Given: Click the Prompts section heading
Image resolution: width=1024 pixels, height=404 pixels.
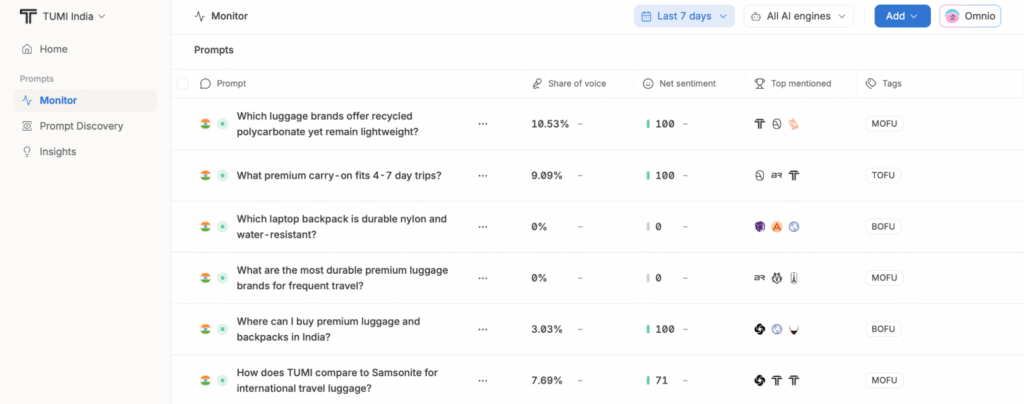Looking at the screenshot, I should click(x=214, y=50).
